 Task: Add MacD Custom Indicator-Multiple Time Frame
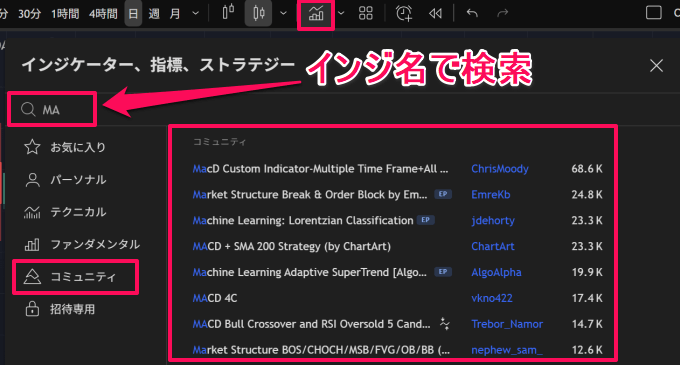pyautogui.click(x=320, y=169)
